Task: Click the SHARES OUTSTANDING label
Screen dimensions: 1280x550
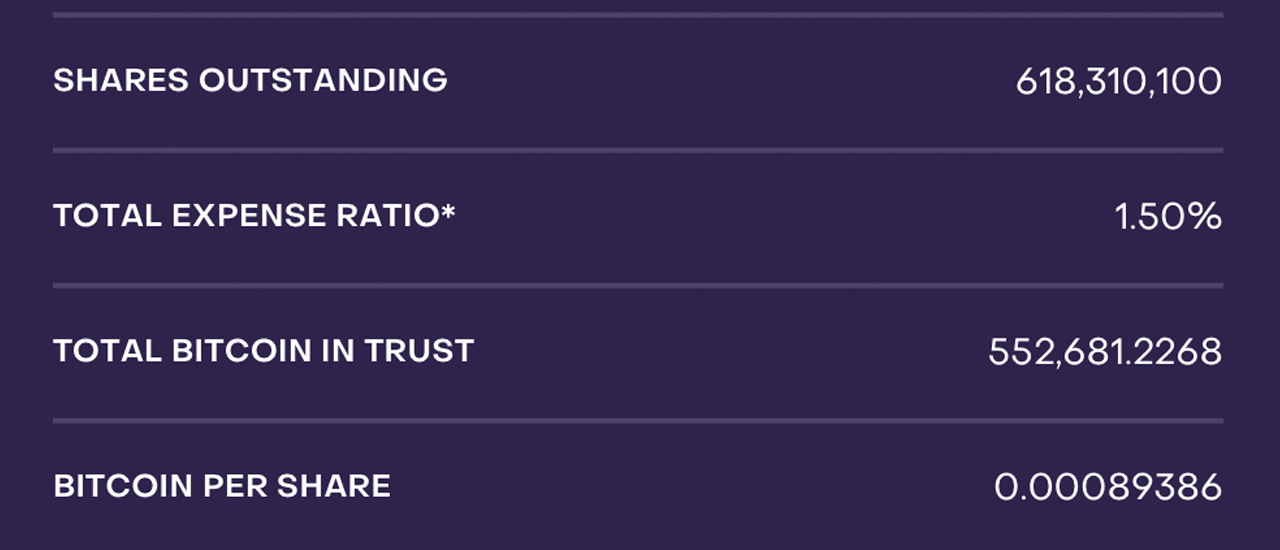Action: coord(250,80)
